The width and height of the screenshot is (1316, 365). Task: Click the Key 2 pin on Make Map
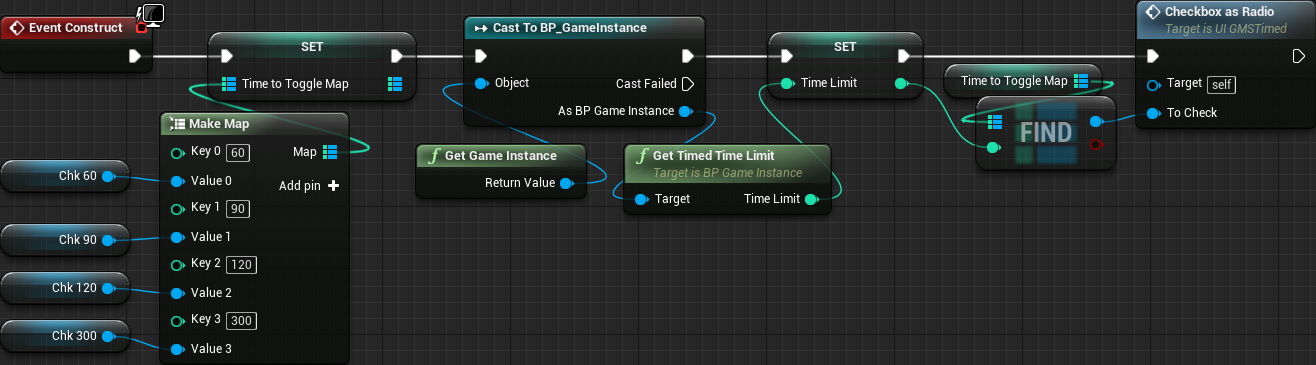click(178, 264)
